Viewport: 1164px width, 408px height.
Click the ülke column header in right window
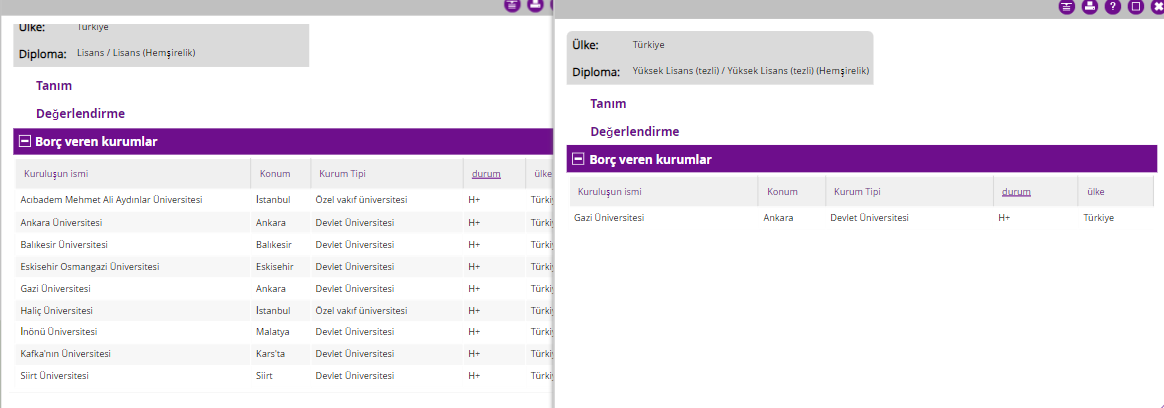1096,191
